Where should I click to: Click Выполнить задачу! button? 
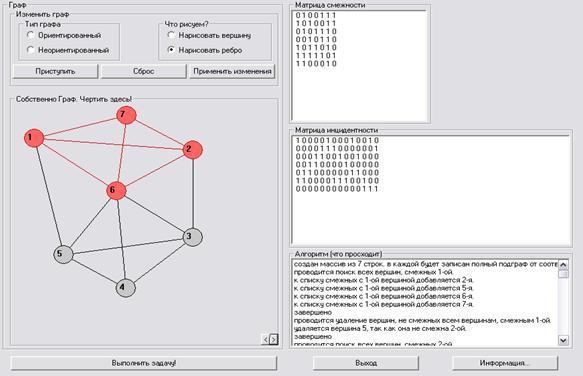point(144,363)
